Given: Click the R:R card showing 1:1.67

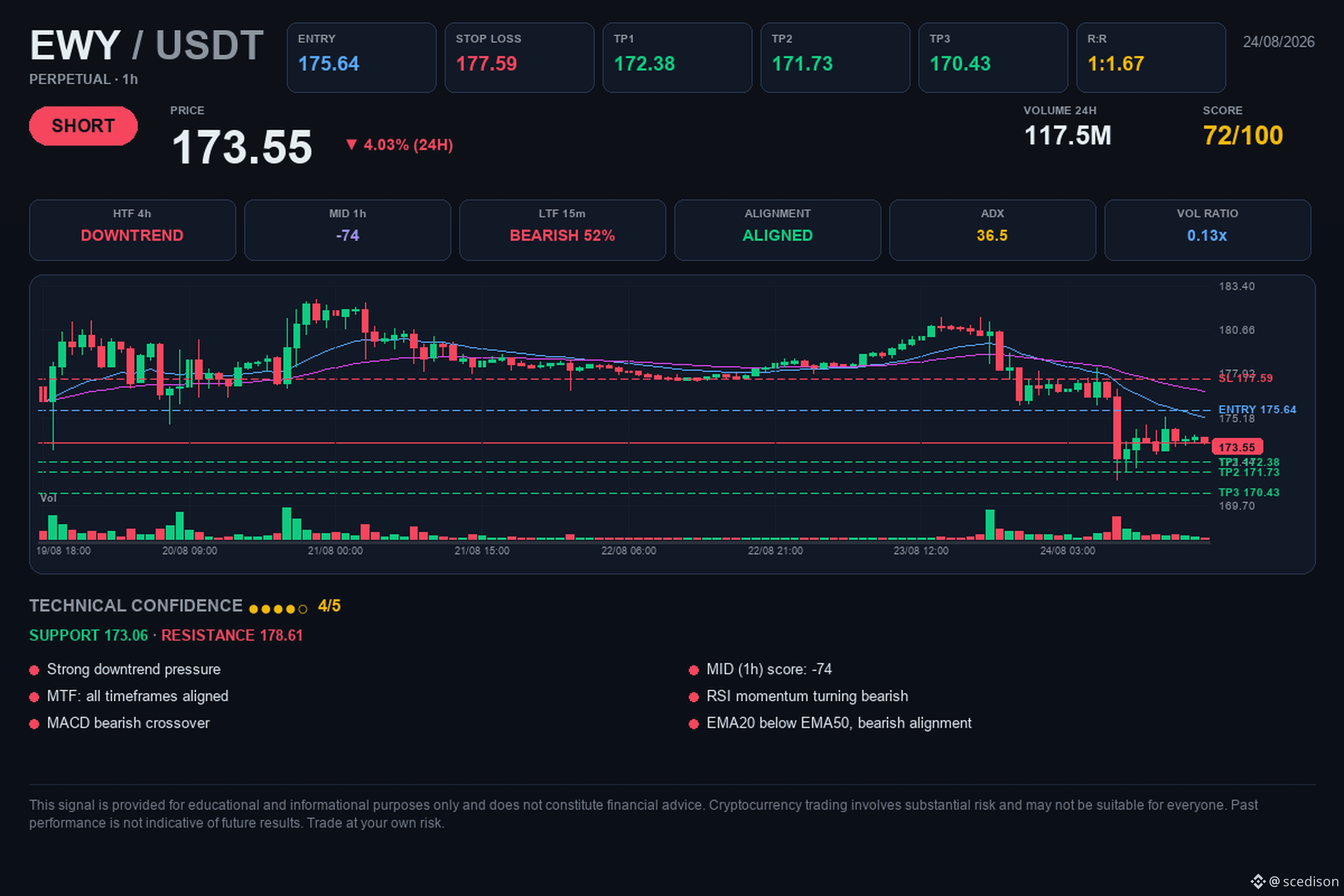Looking at the screenshot, I should click(x=1151, y=58).
